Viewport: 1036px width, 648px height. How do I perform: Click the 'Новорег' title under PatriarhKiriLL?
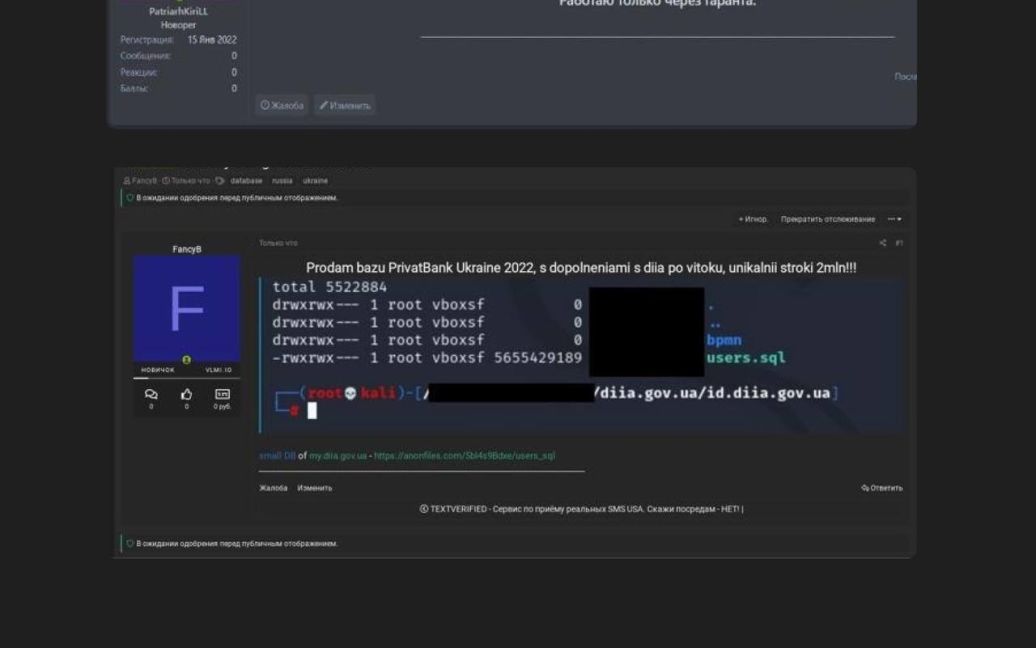[178, 25]
